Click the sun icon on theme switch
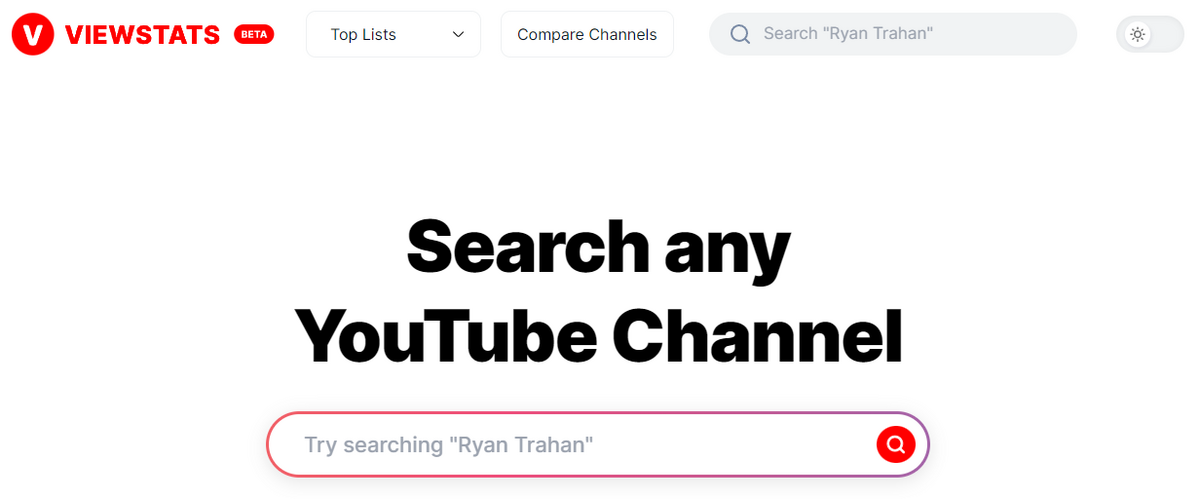 tap(1137, 34)
